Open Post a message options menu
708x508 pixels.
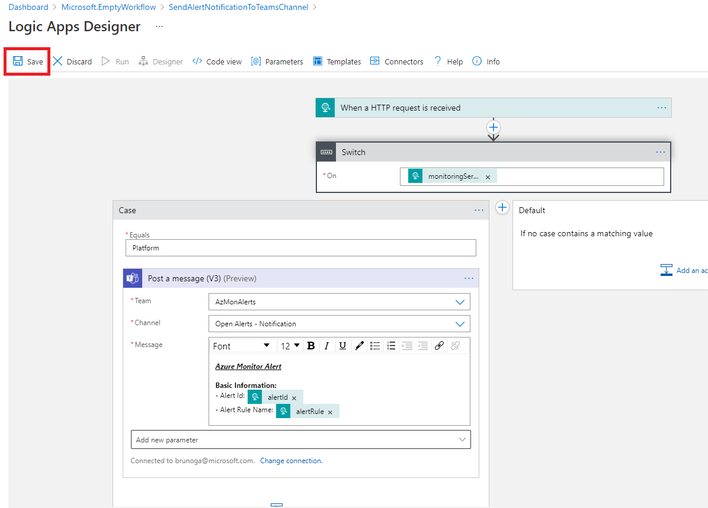click(469, 279)
